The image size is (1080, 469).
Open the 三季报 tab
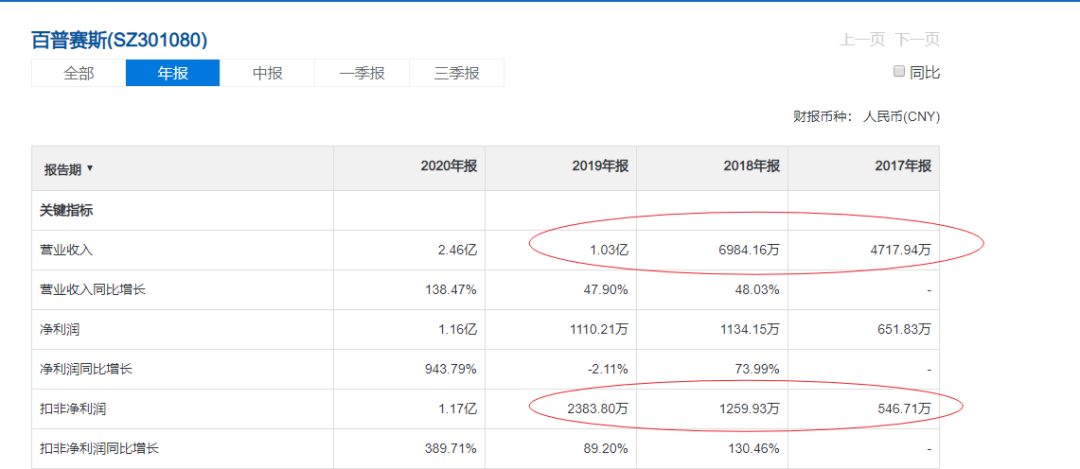pos(457,73)
